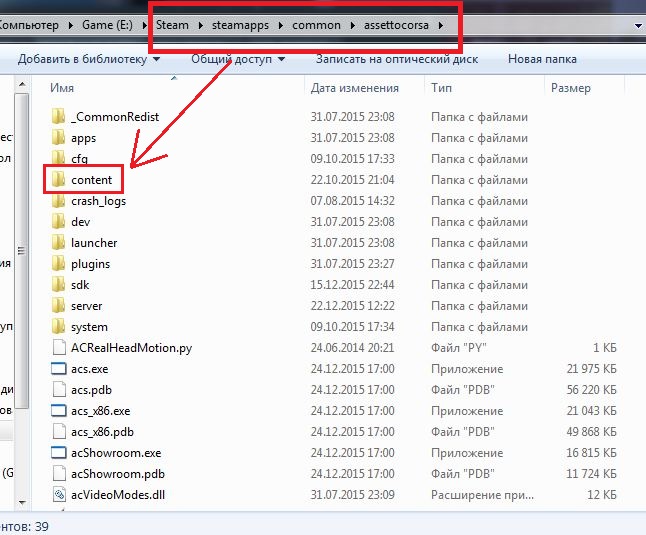
Task: Go to steamapps in the breadcrumb path
Action: (240, 25)
